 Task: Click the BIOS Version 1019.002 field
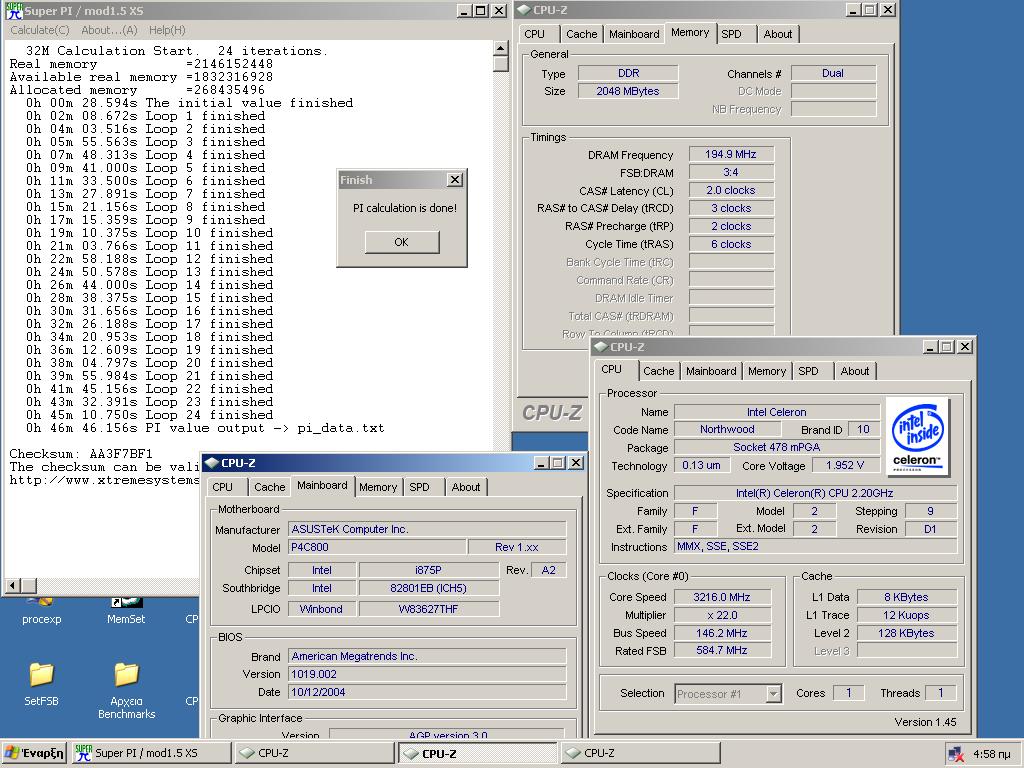pyautogui.click(x=427, y=674)
